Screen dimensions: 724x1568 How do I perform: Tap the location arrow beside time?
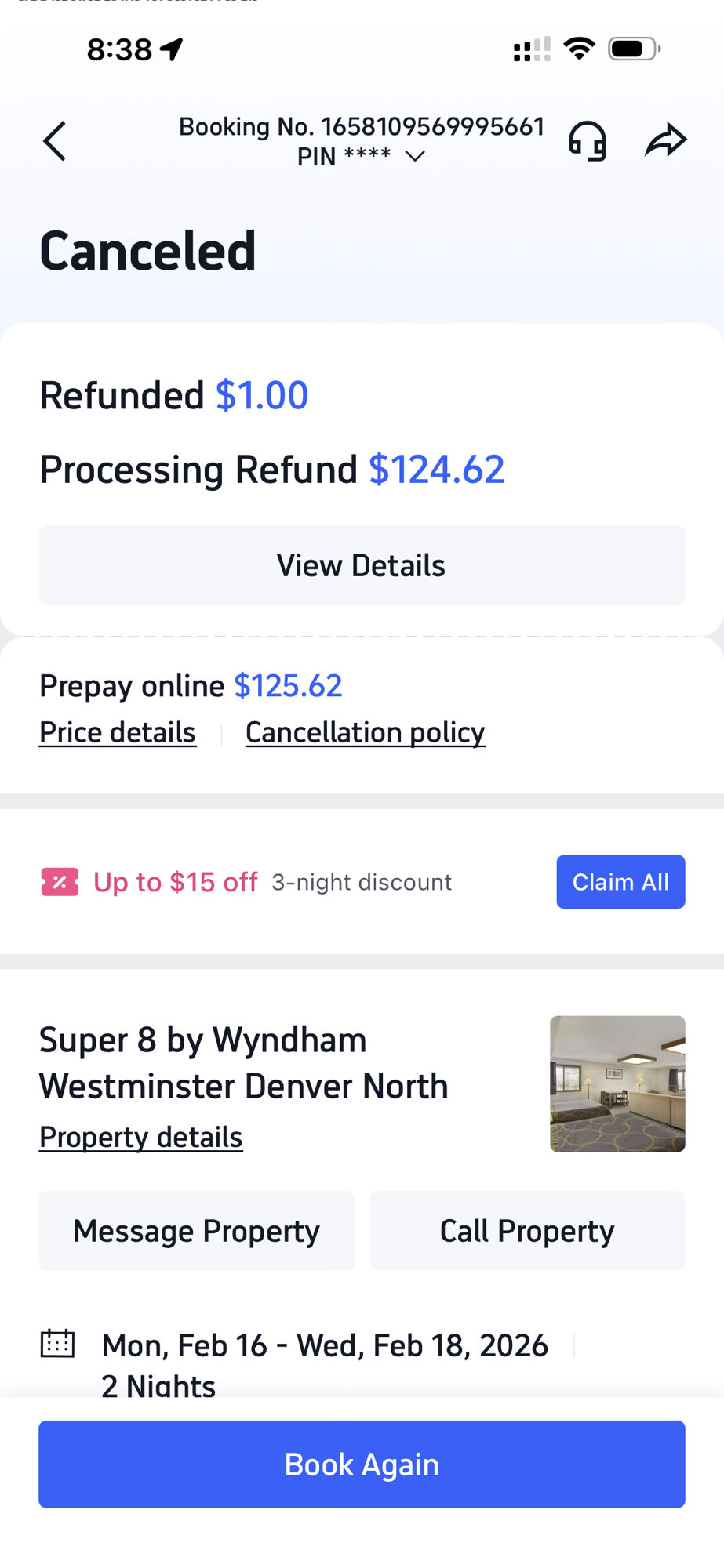pyautogui.click(x=172, y=49)
